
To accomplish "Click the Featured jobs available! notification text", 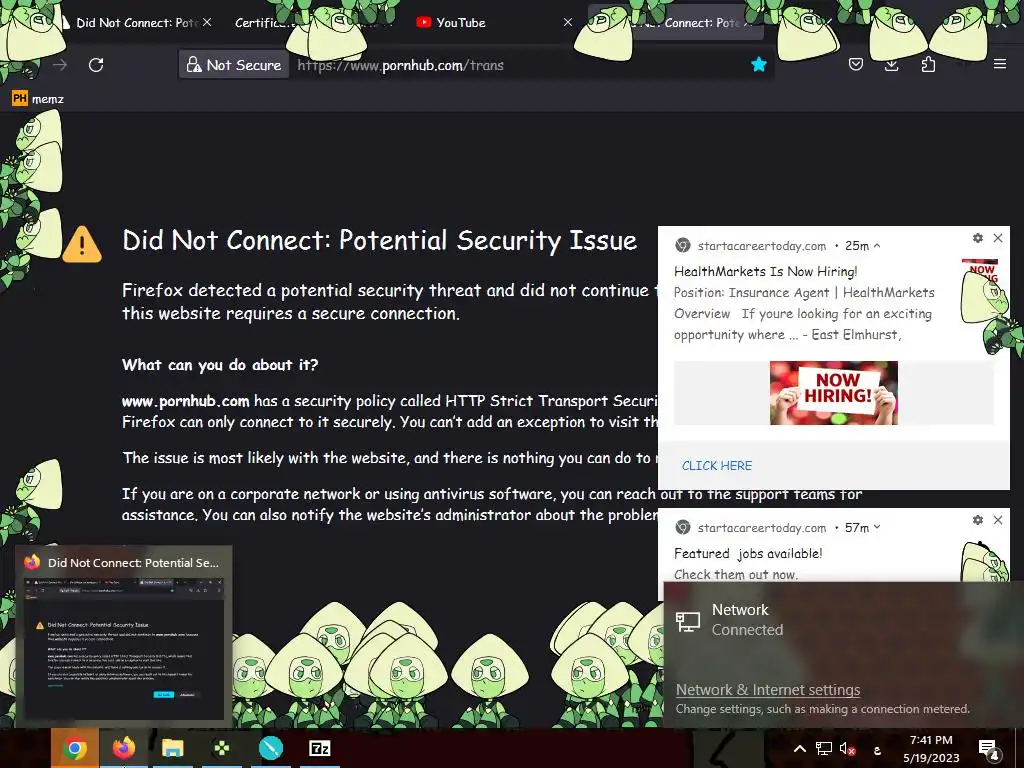I will 748,553.
